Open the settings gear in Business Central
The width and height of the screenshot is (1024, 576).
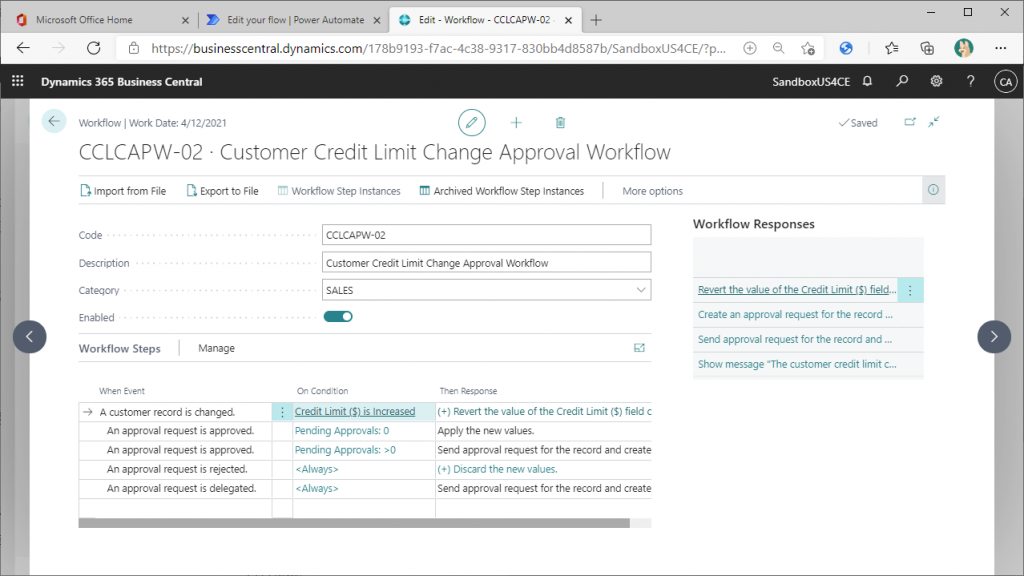coord(936,81)
